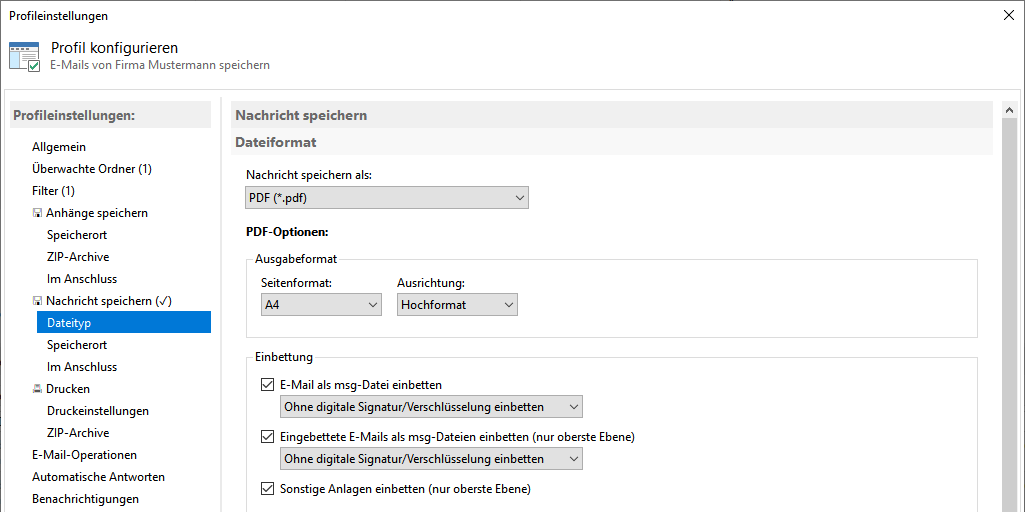The image size is (1025, 512).
Task: Open Druckeinstellungen under Drucken
Action: click(x=98, y=411)
